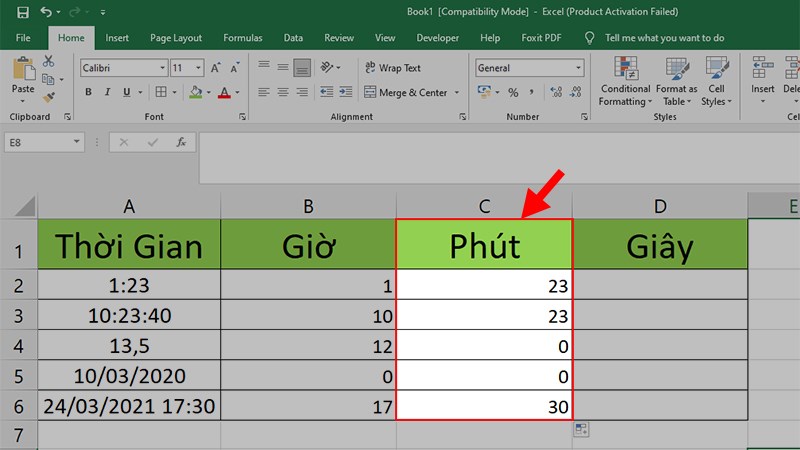Click the Top Align icon
Viewport: 800px width, 450px height.
coord(264,67)
